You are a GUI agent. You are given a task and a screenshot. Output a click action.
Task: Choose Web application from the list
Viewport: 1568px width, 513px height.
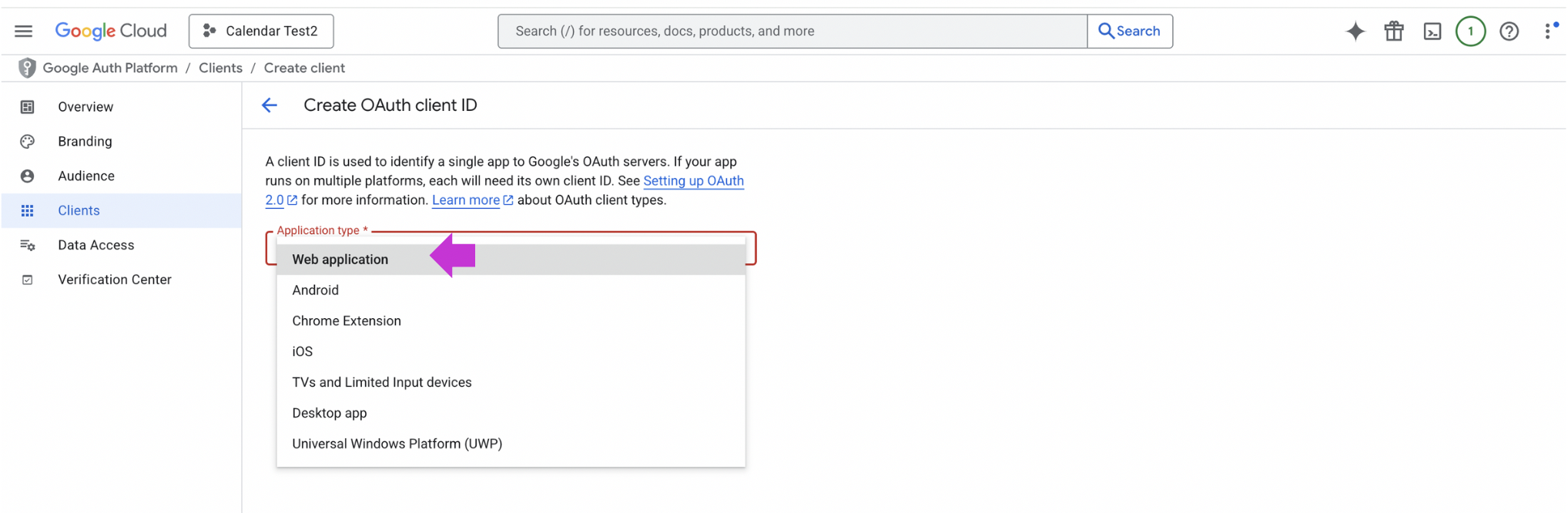tap(511, 260)
